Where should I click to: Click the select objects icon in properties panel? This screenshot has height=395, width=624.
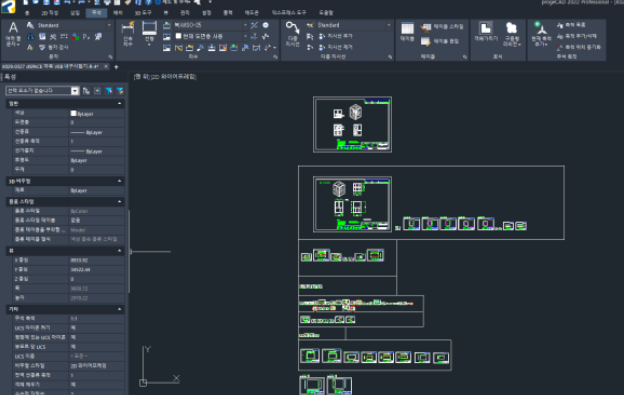[x=98, y=91]
